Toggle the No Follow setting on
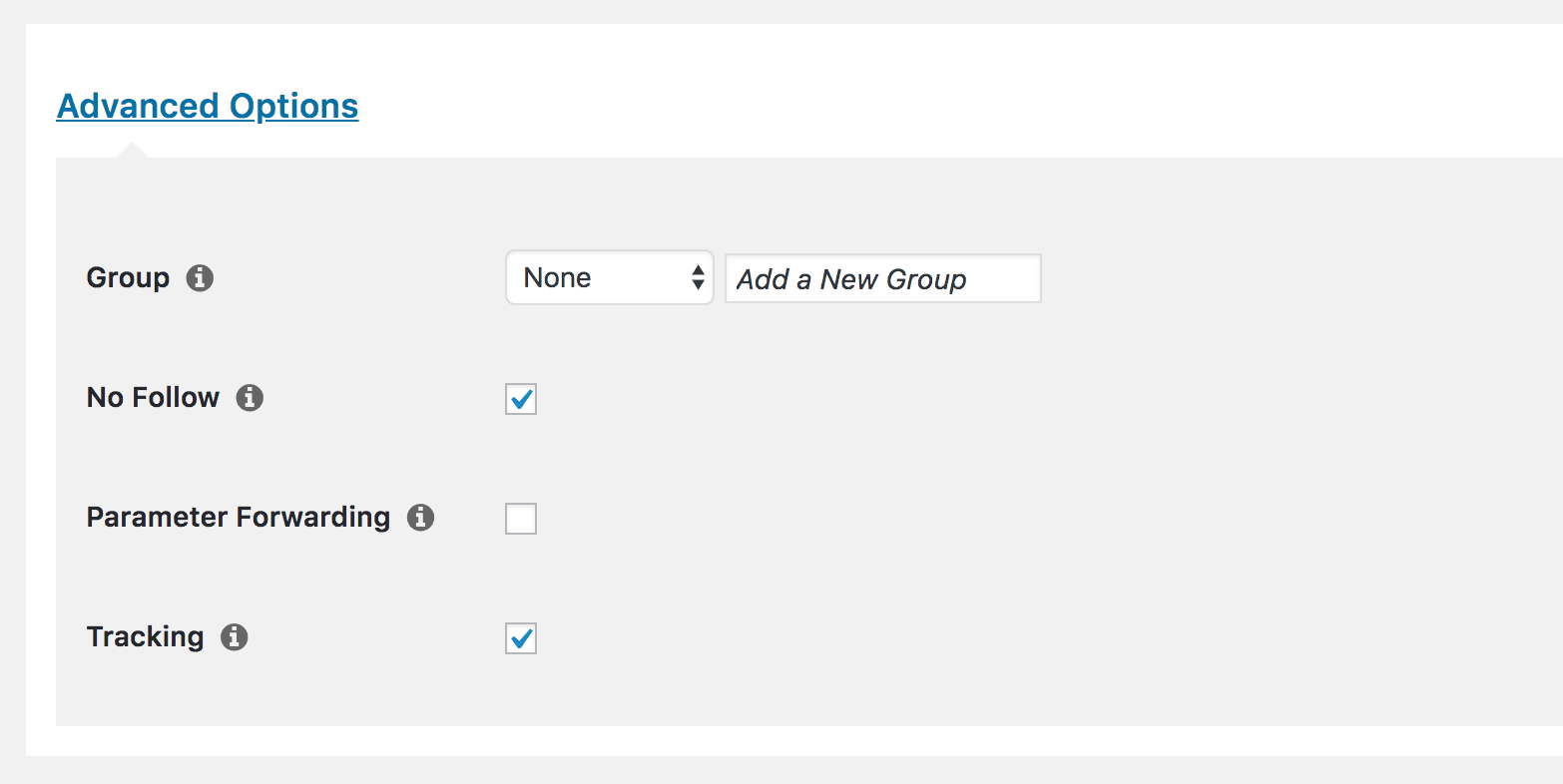 [x=520, y=398]
